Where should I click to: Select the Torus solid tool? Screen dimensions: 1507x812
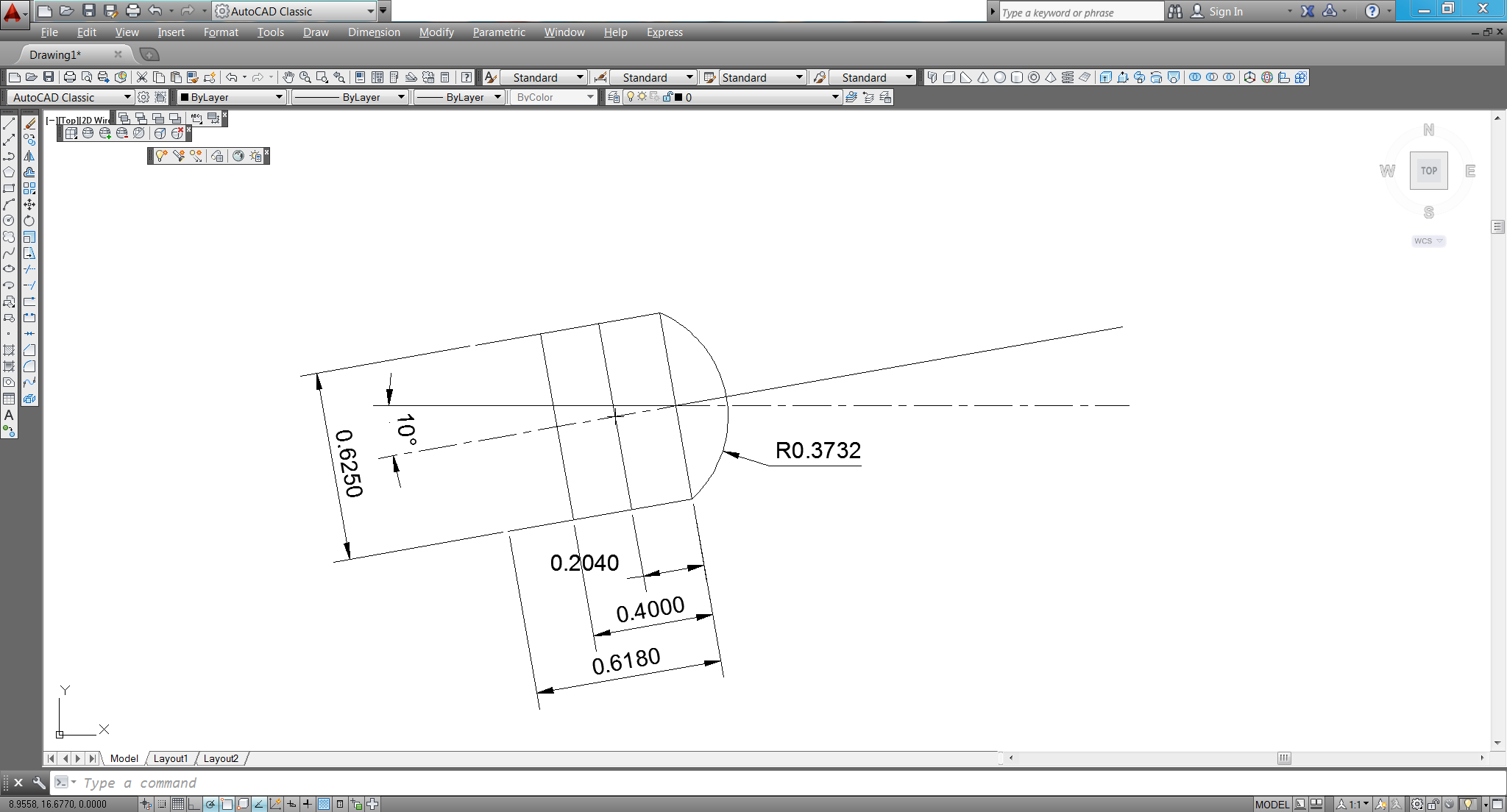click(1034, 77)
